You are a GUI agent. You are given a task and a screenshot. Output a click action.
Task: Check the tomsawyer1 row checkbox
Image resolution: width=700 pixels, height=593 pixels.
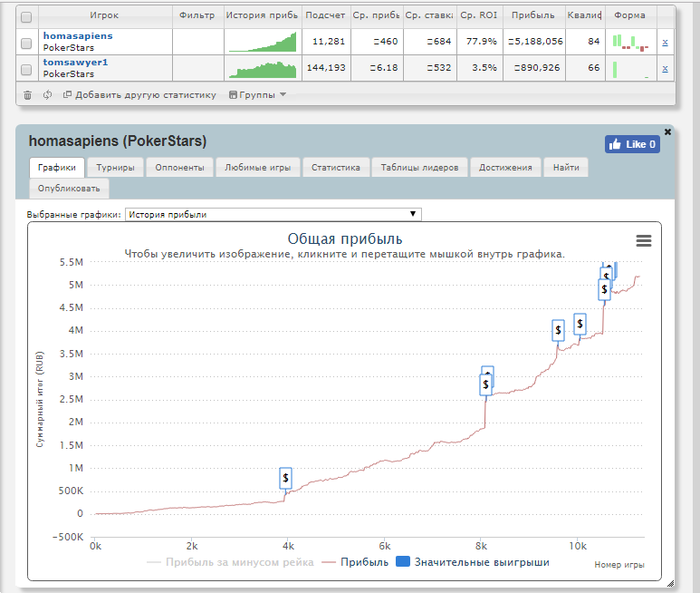[x=26, y=69]
